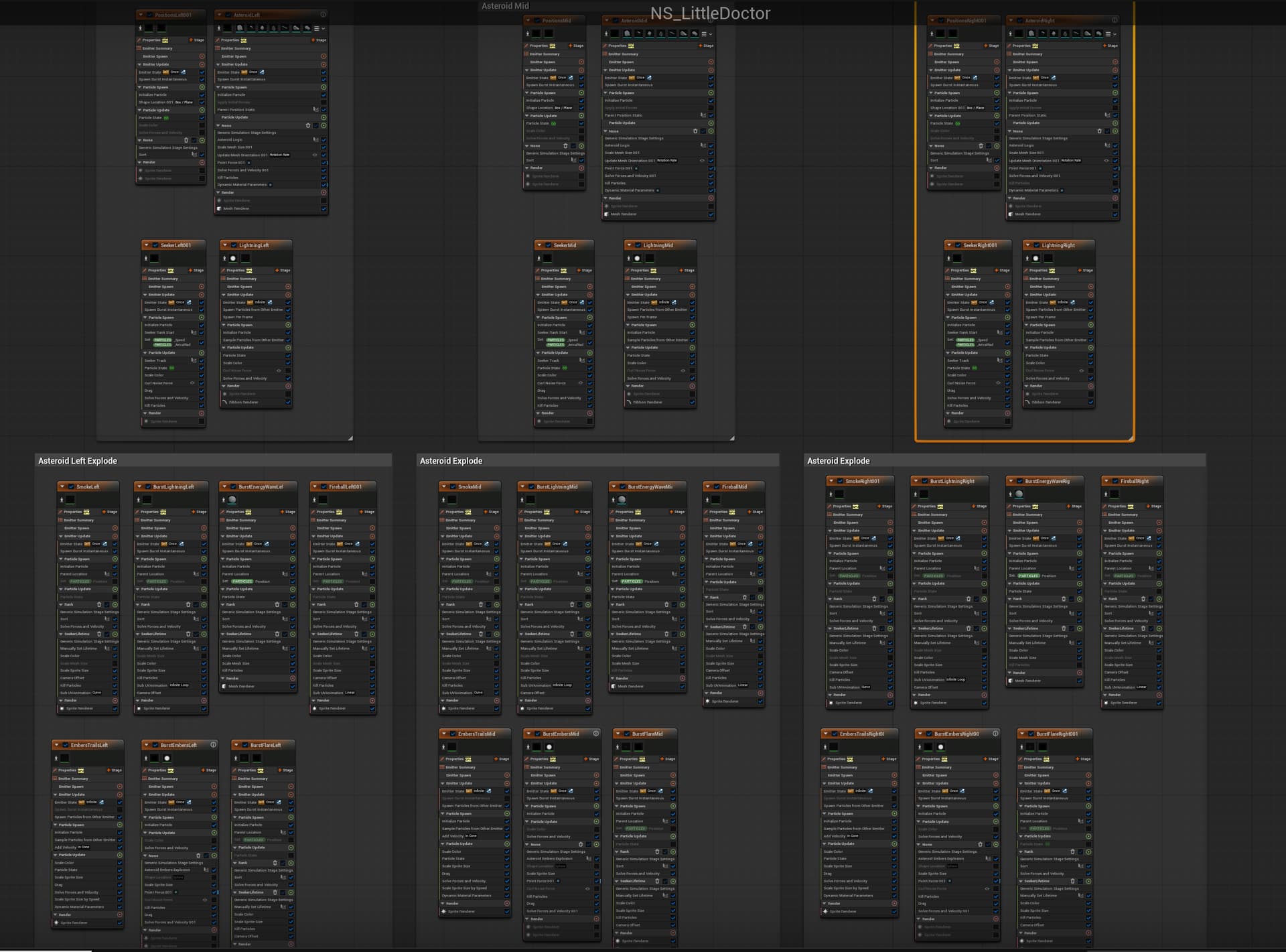Add Particle Spawn module in SeekerLeft001
The height and width of the screenshot is (952, 1286).
(x=201, y=318)
